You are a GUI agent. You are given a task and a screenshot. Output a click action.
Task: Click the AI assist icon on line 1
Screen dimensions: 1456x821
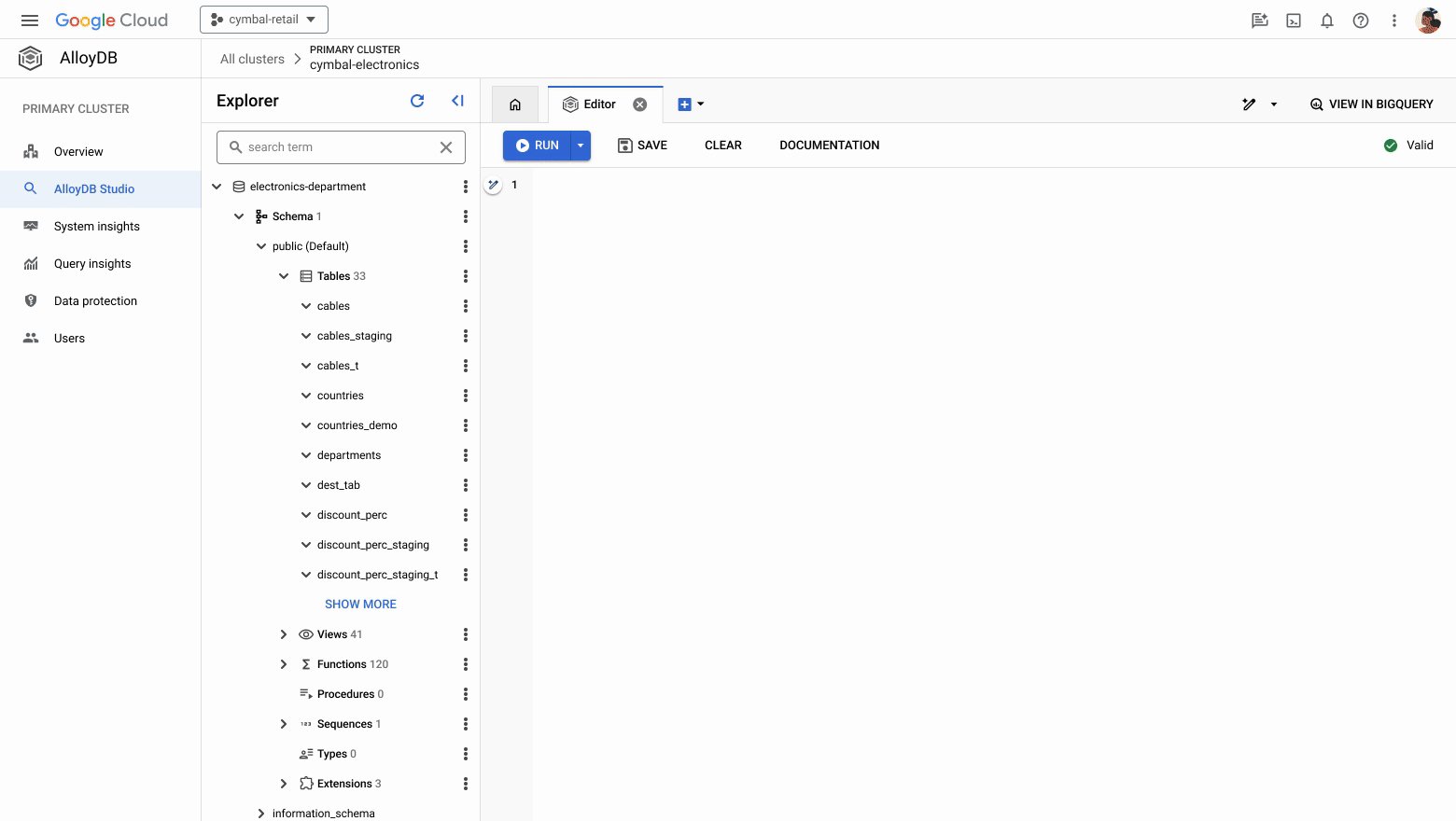coord(493,185)
